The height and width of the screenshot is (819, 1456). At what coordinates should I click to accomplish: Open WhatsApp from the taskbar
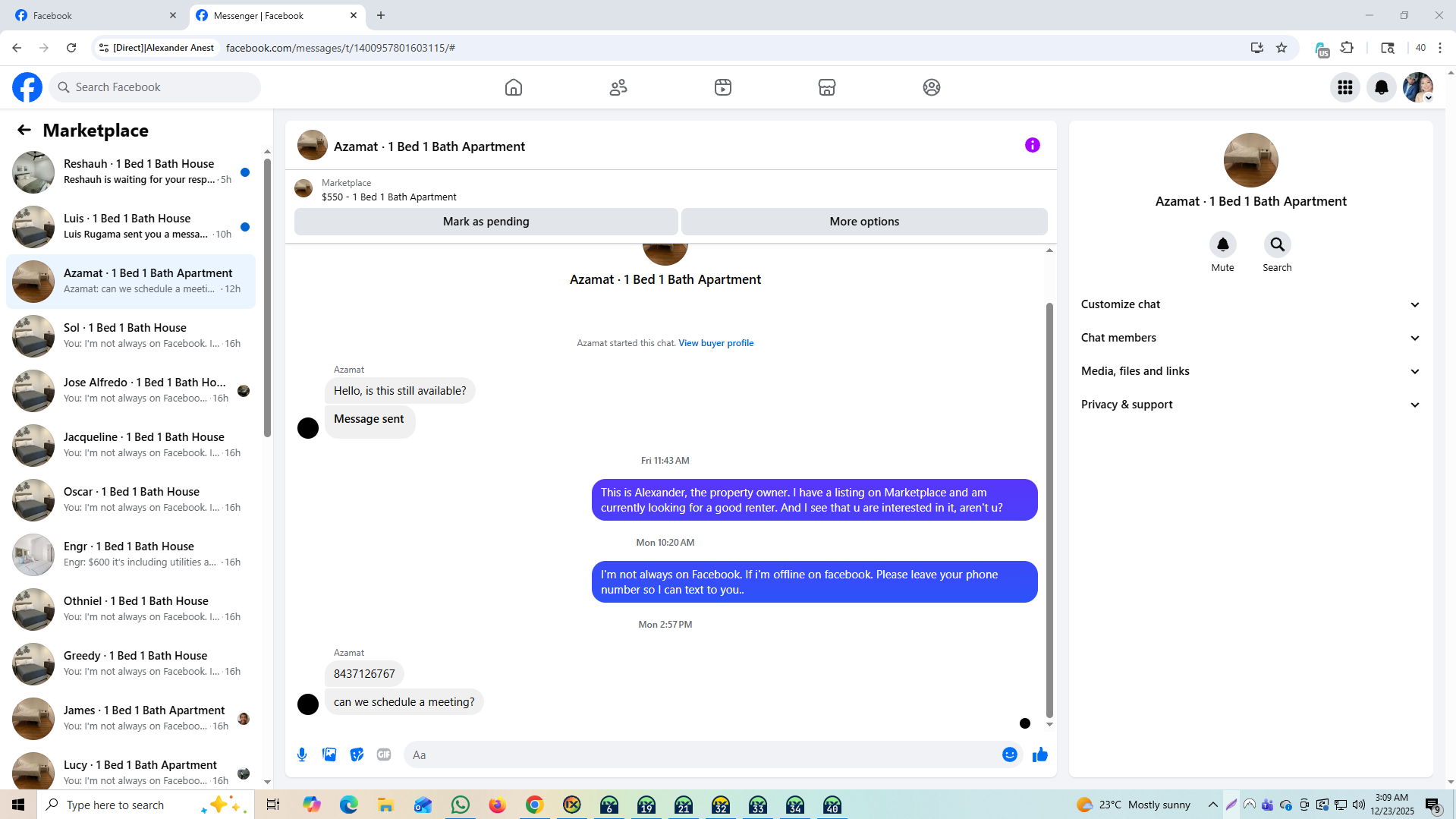click(x=461, y=805)
